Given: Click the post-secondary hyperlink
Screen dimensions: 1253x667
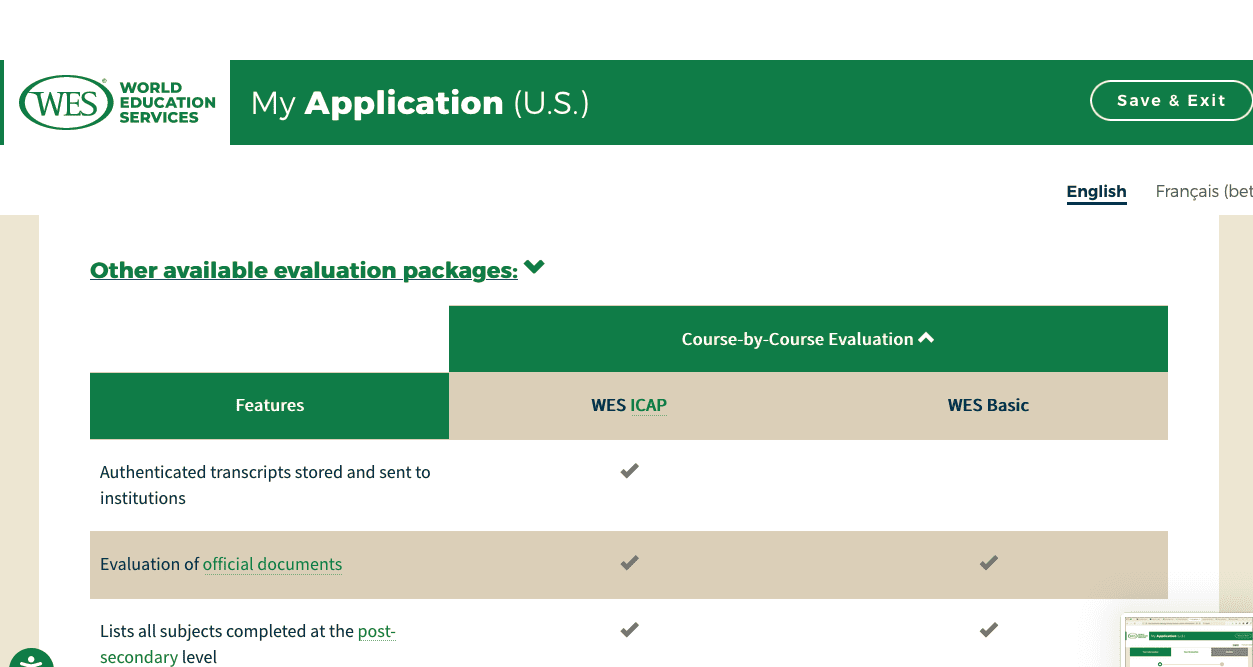Looking at the screenshot, I should [376, 631].
